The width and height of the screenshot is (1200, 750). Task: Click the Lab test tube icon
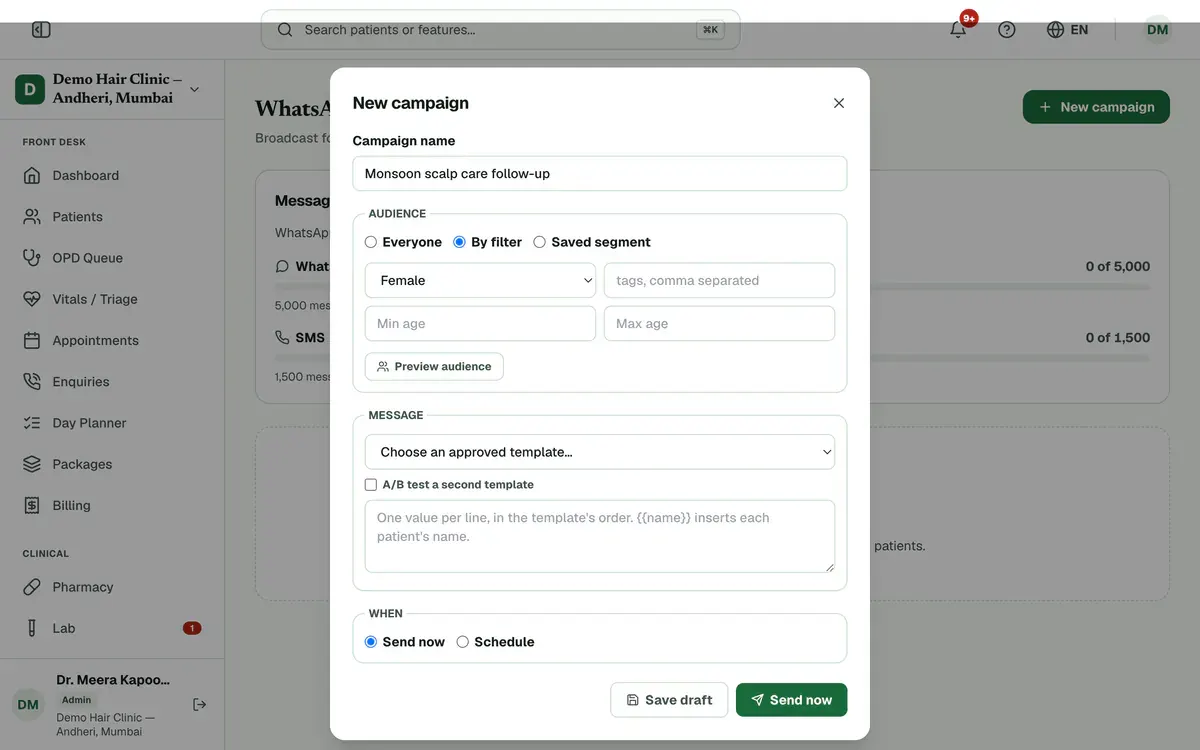point(32,628)
